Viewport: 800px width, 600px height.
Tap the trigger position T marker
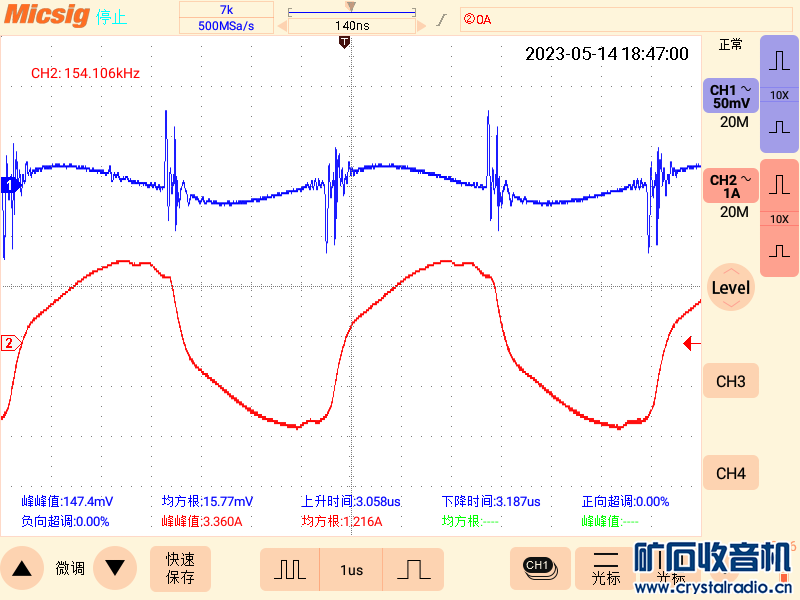(x=344, y=42)
